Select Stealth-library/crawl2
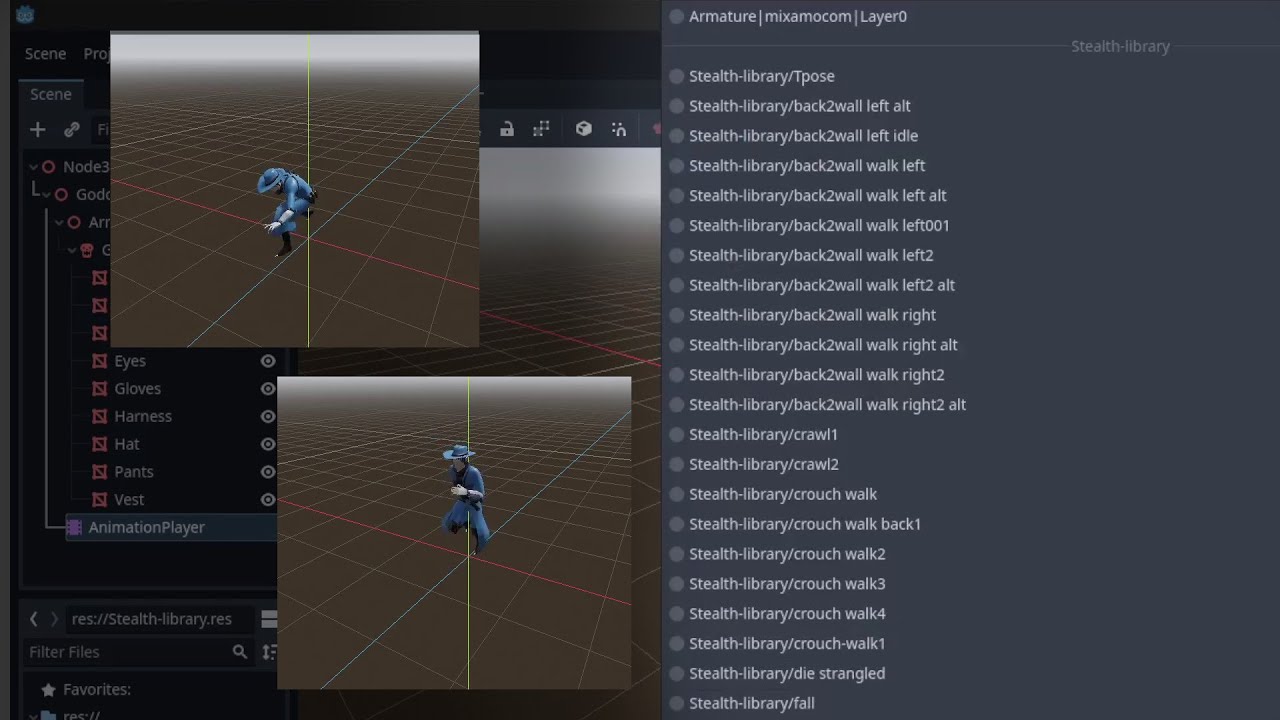1280x720 pixels. [x=763, y=465]
